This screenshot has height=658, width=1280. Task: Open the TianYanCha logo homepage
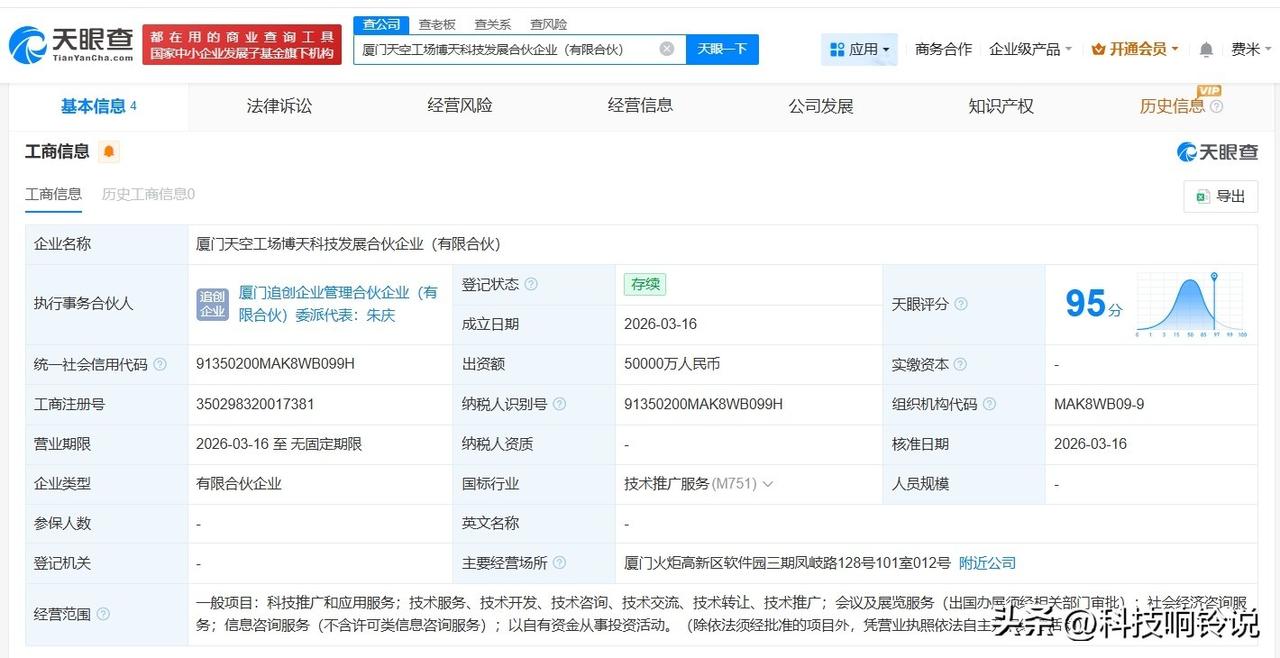tap(71, 45)
